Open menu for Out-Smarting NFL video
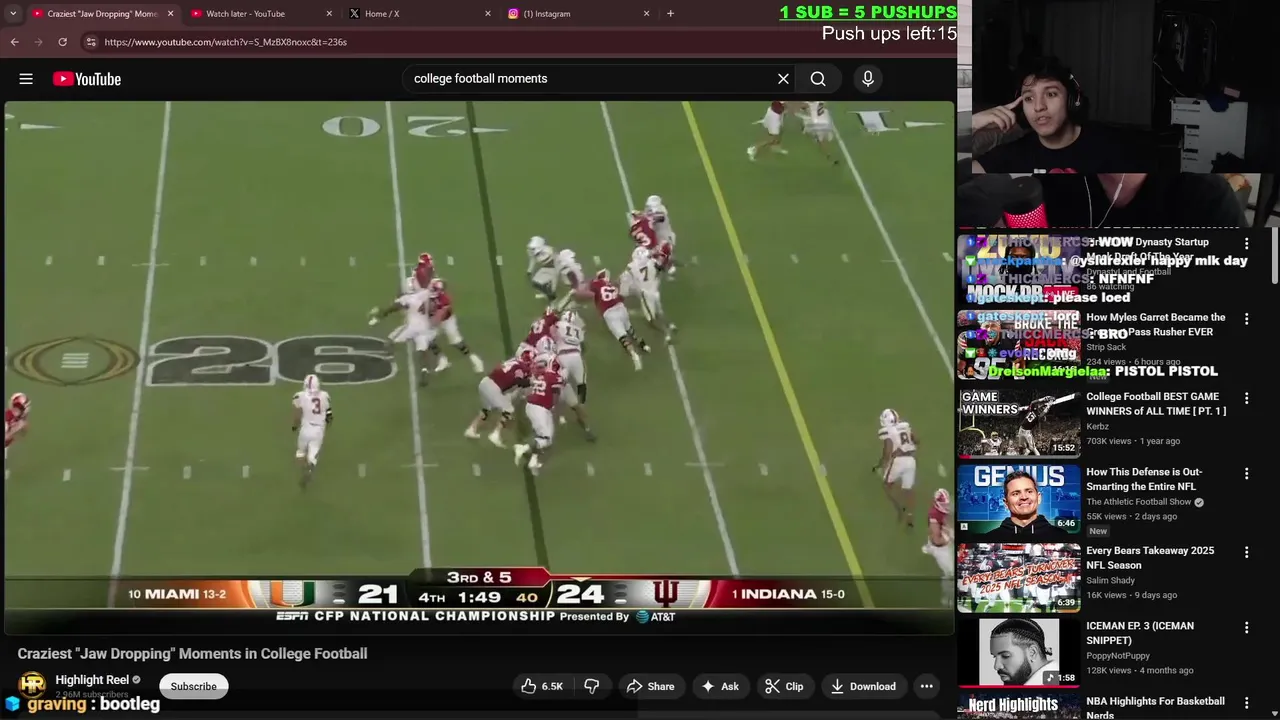This screenshot has width=1280, height=720. point(1246,473)
